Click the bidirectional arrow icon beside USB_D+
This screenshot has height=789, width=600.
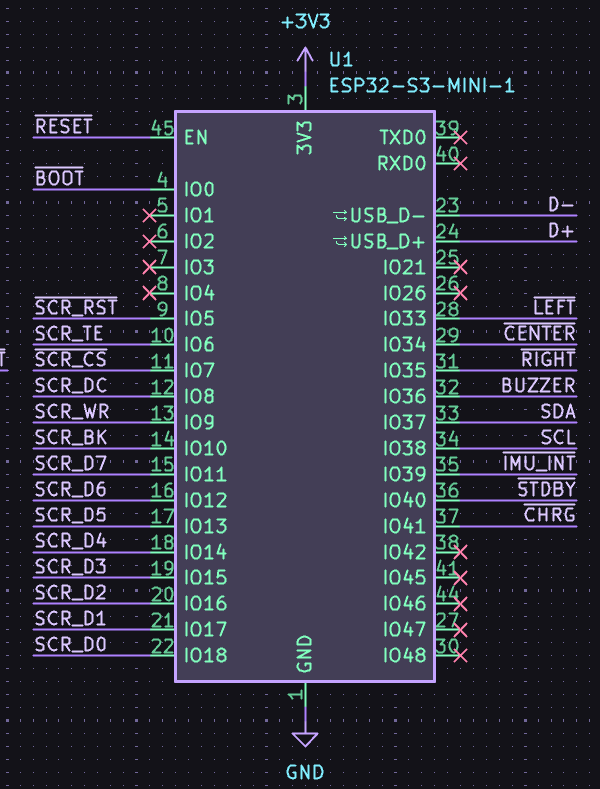click(x=341, y=242)
